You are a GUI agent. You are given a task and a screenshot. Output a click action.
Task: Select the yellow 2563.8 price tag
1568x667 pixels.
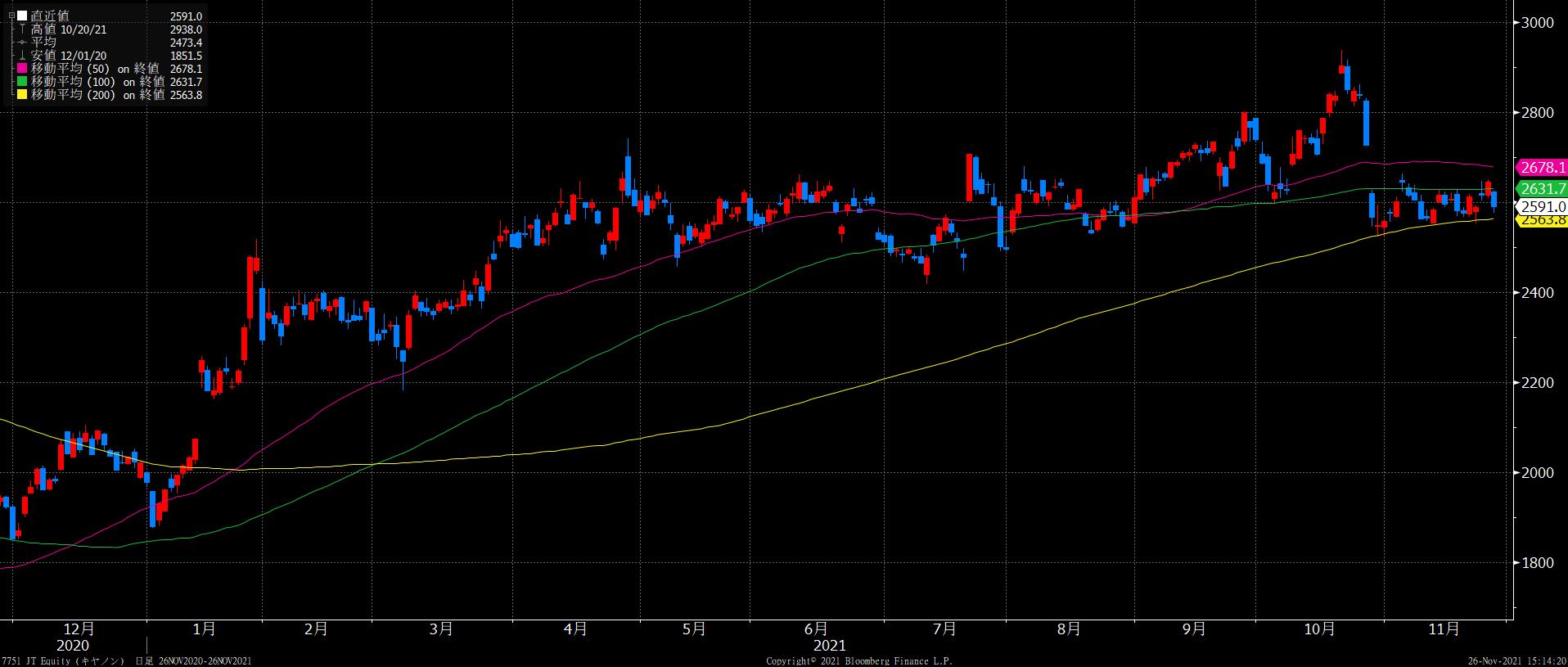(x=1542, y=220)
